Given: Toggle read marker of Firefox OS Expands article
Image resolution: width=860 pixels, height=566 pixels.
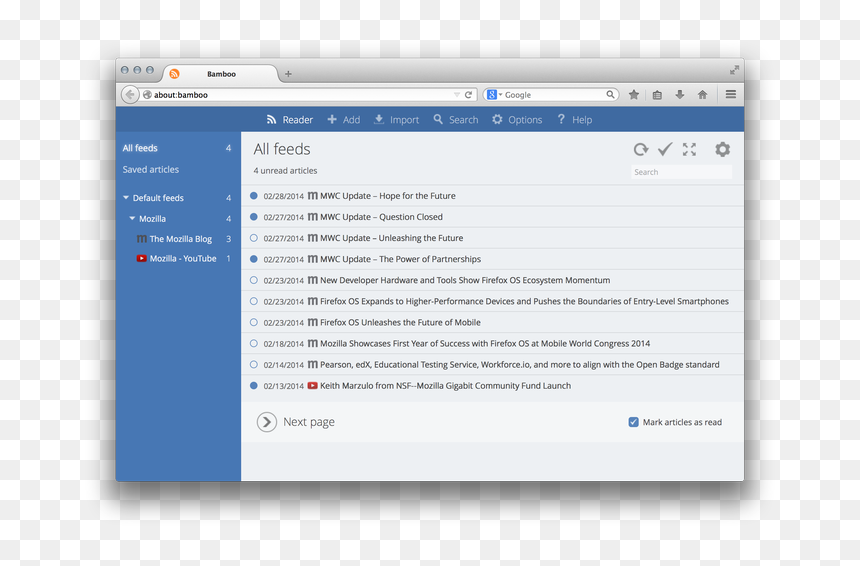Looking at the screenshot, I should tap(253, 301).
